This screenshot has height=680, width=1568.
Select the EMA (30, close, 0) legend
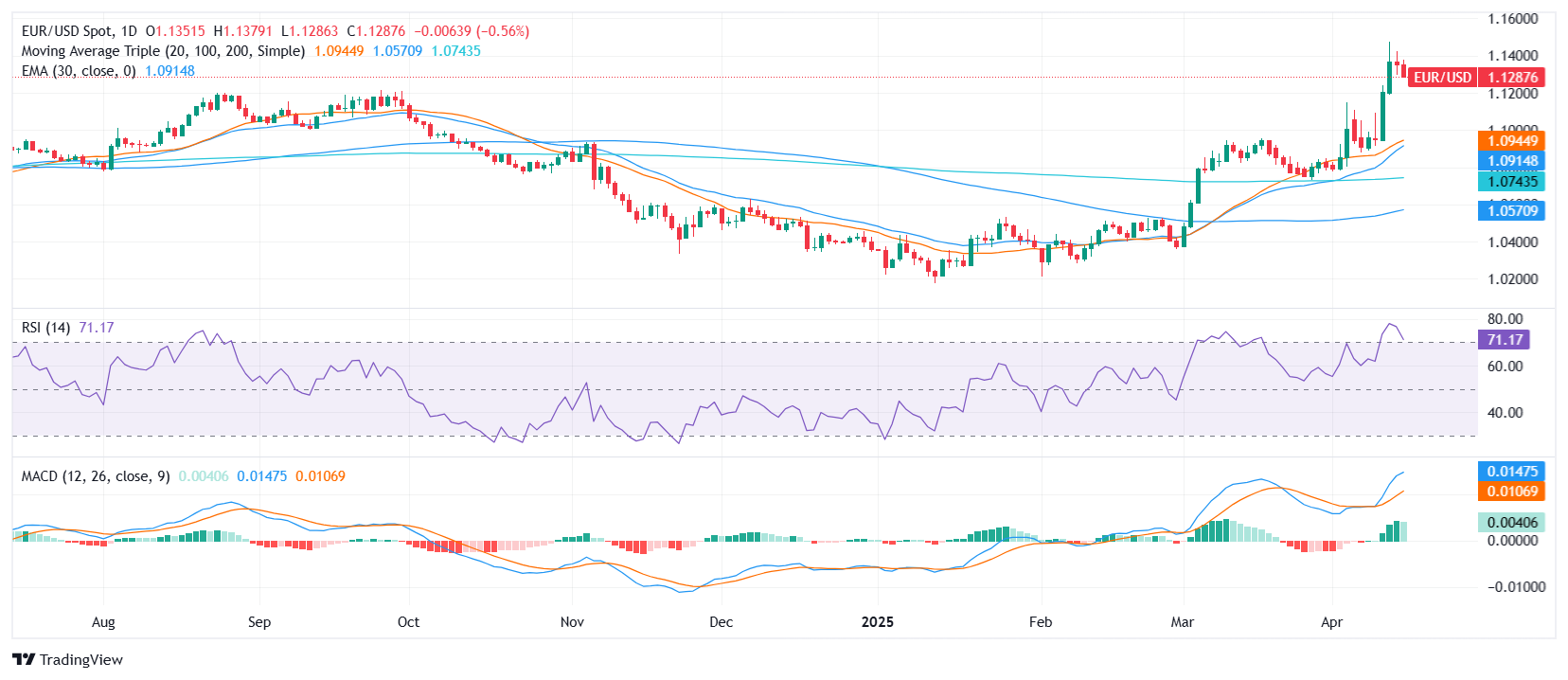[79, 71]
